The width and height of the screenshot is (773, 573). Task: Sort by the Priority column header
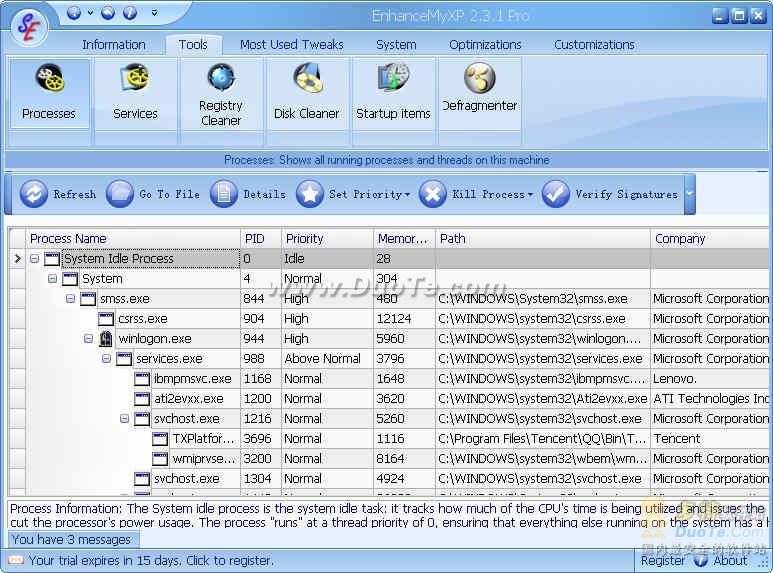coord(327,239)
